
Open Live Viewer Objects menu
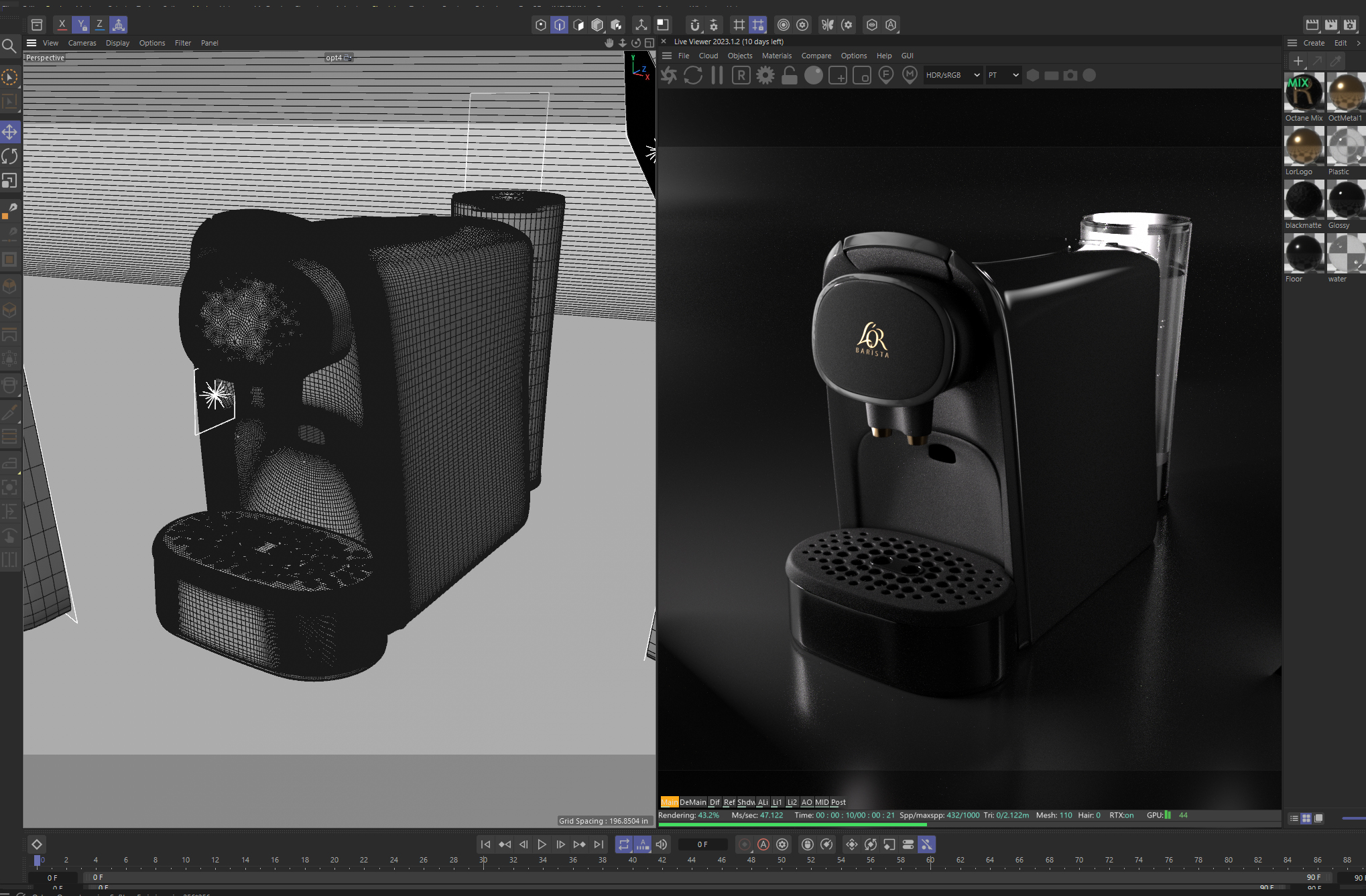tap(740, 56)
